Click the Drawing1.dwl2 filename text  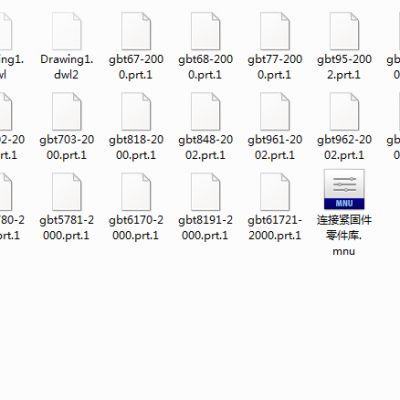[x=67, y=67]
